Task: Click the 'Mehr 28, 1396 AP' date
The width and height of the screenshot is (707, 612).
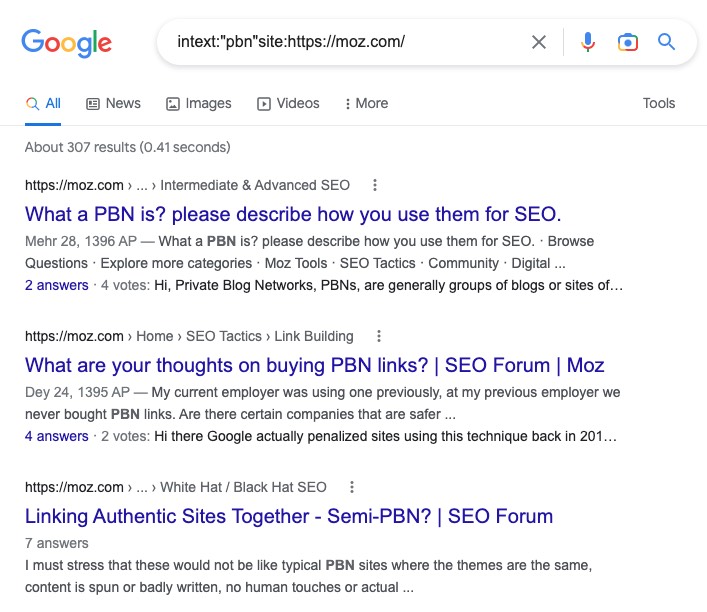Action: [81, 242]
